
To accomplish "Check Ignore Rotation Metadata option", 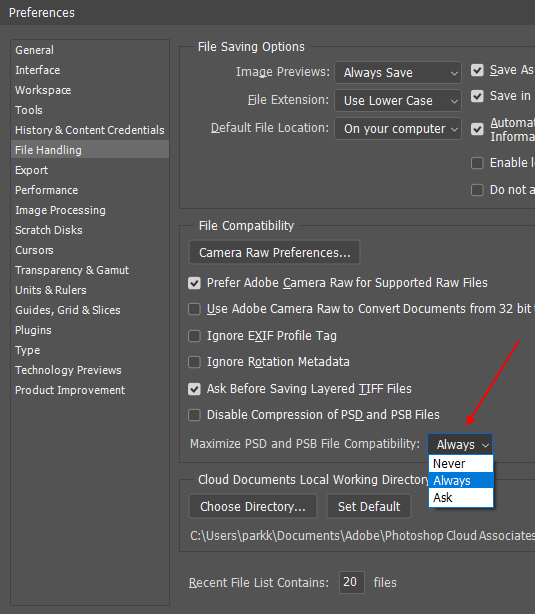I will click(194, 362).
